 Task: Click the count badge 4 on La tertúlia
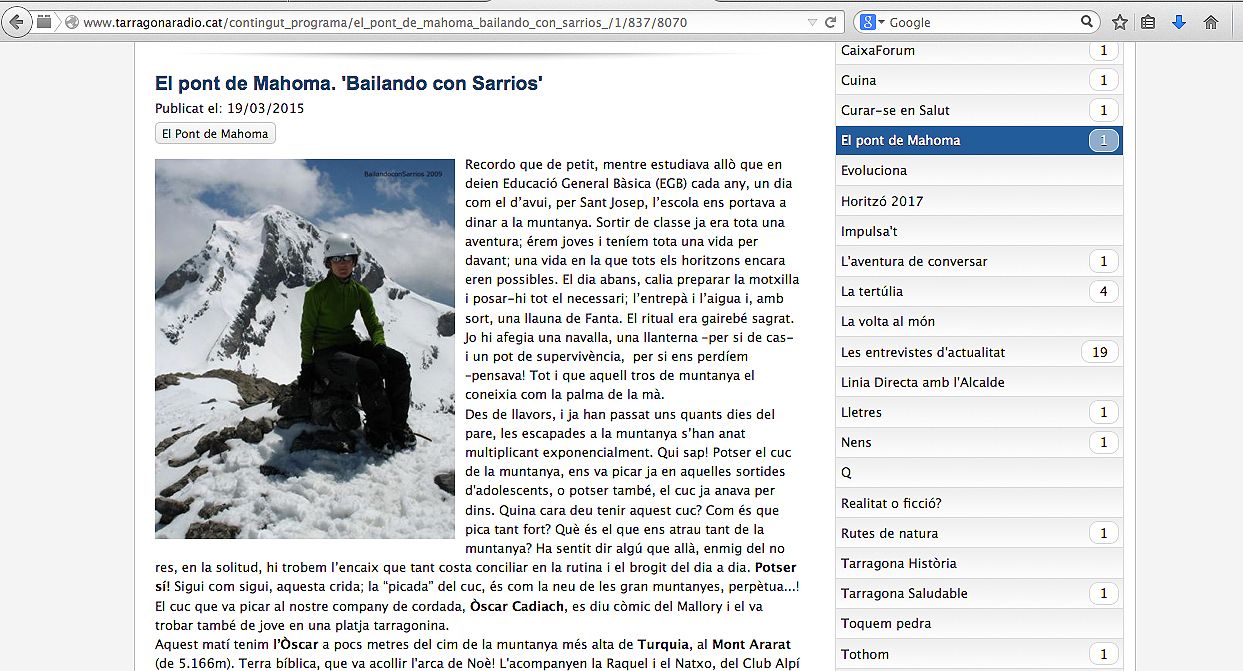click(1103, 291)
